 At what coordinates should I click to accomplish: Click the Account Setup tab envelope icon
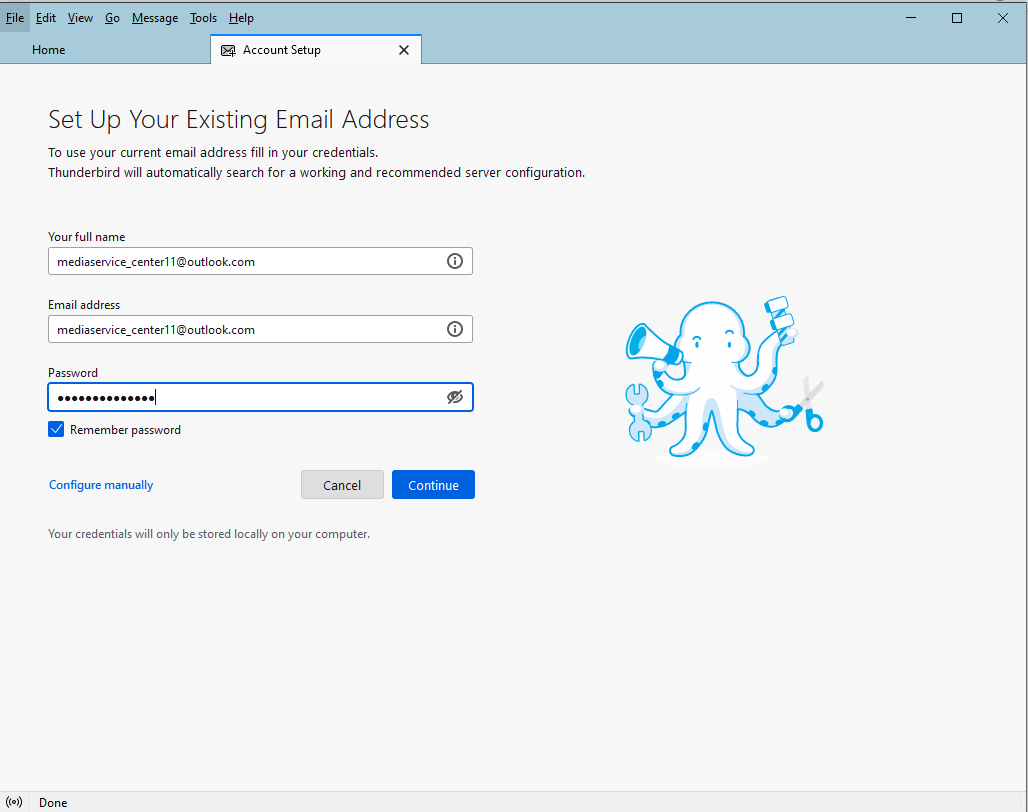tap(228, 50)
